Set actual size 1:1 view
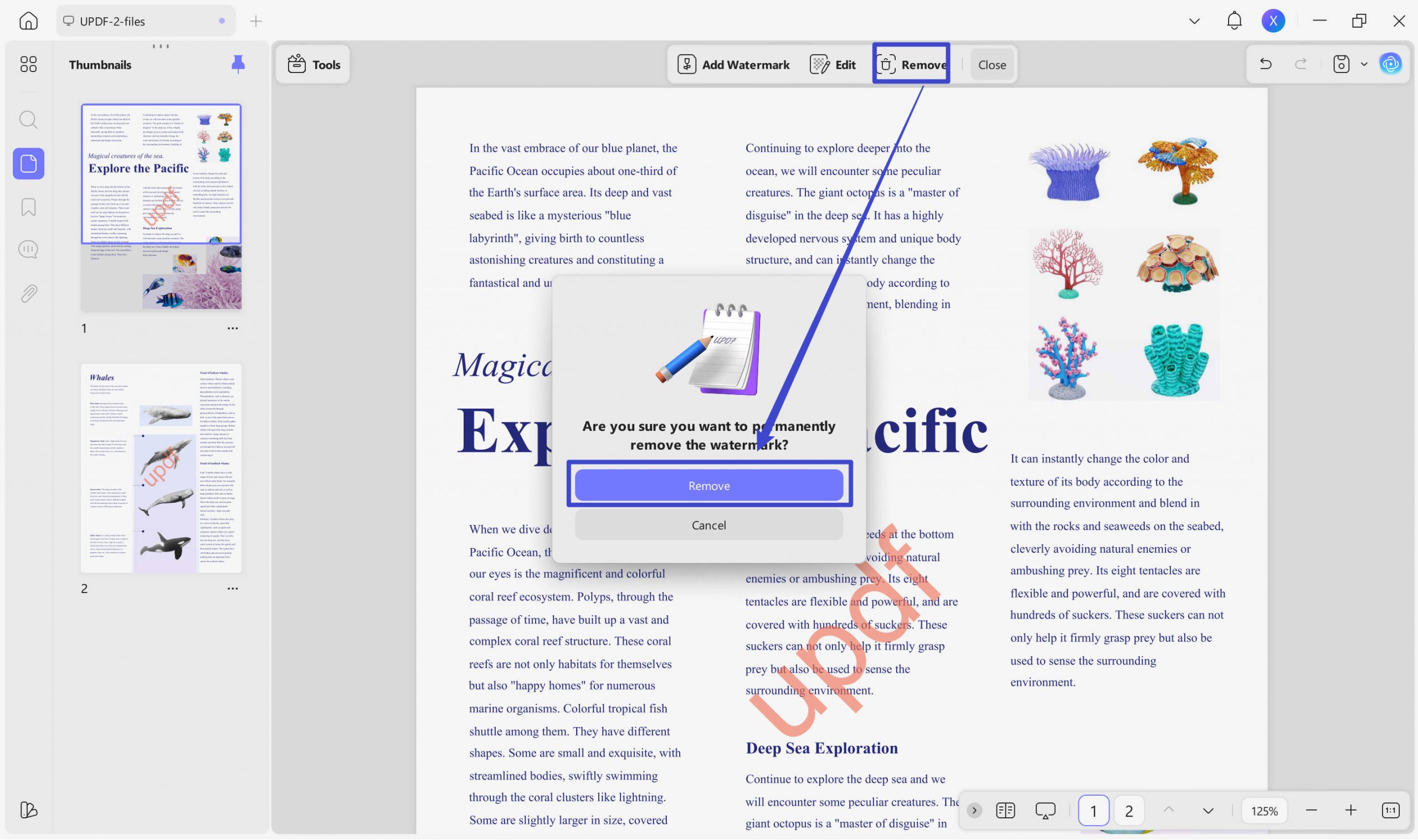The image size is (1418, 840). (1390, 811)
